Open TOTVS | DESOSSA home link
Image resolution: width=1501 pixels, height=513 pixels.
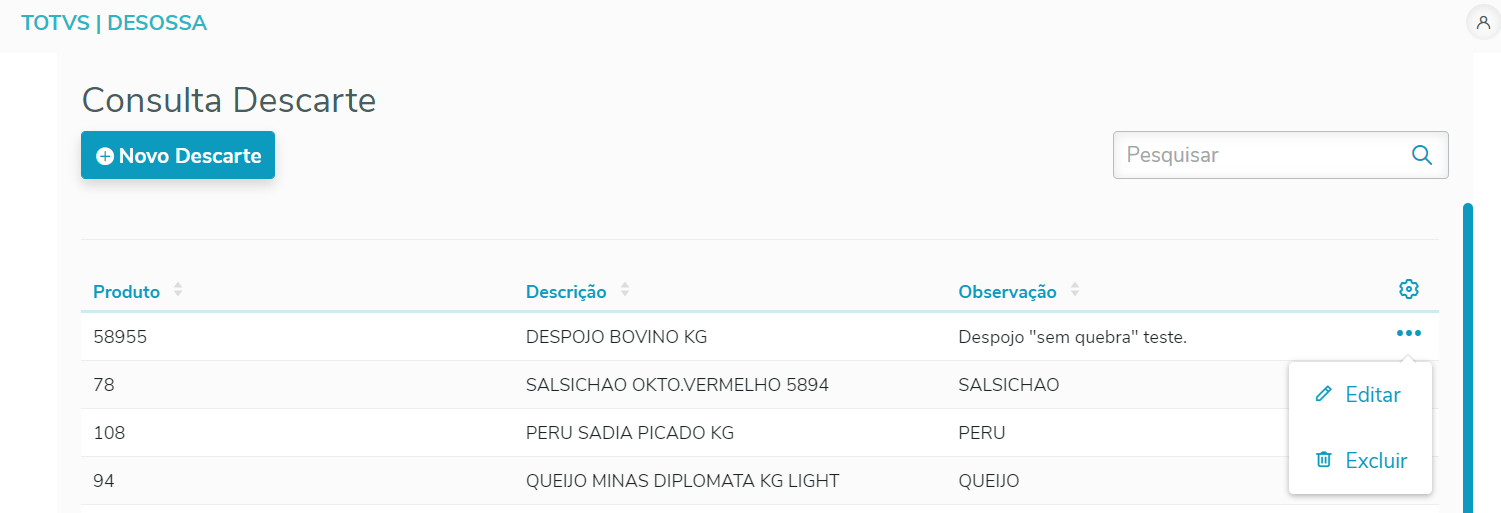coord(114,23)
